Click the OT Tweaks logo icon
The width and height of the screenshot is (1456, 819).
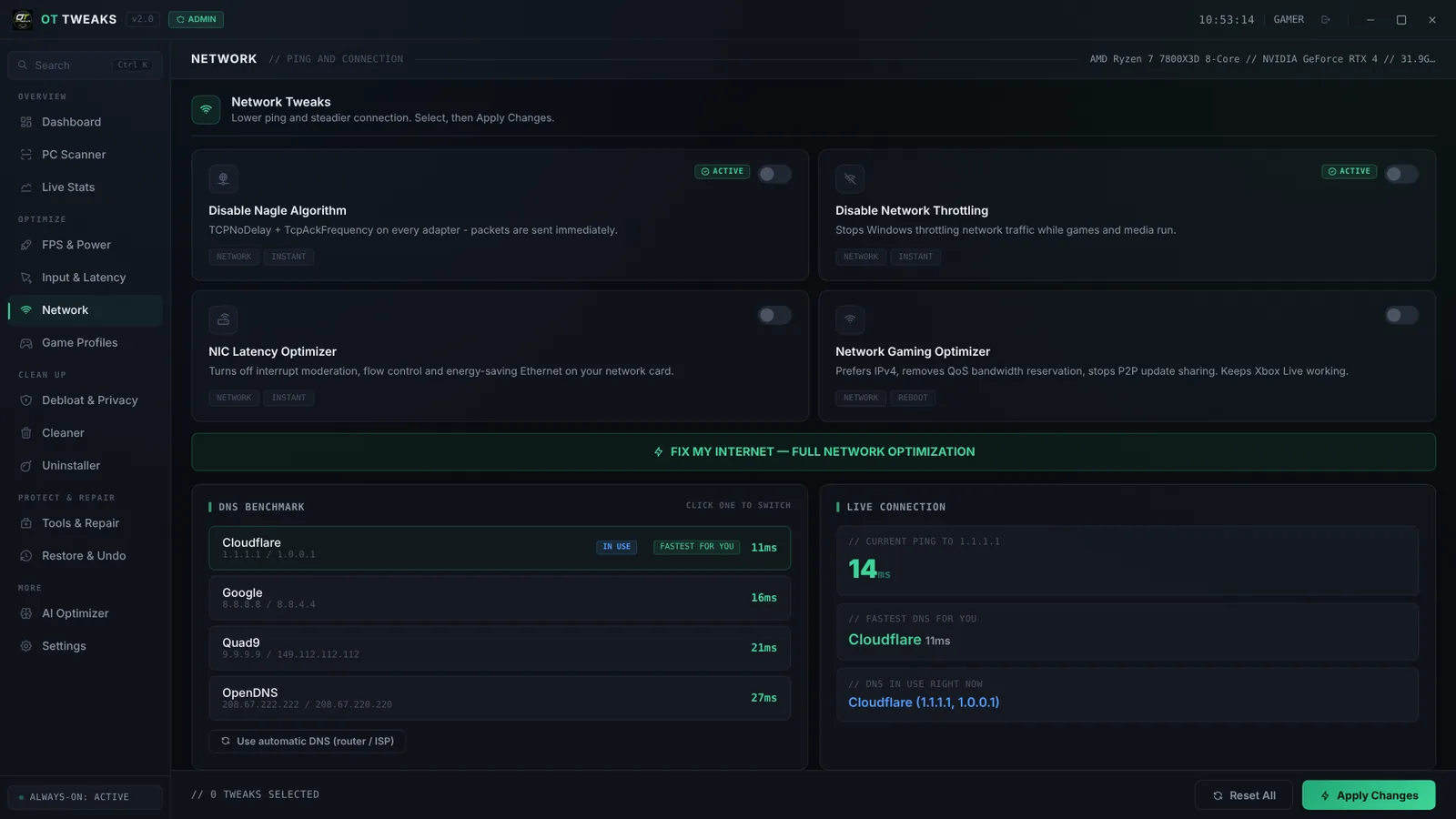[23, 19]
